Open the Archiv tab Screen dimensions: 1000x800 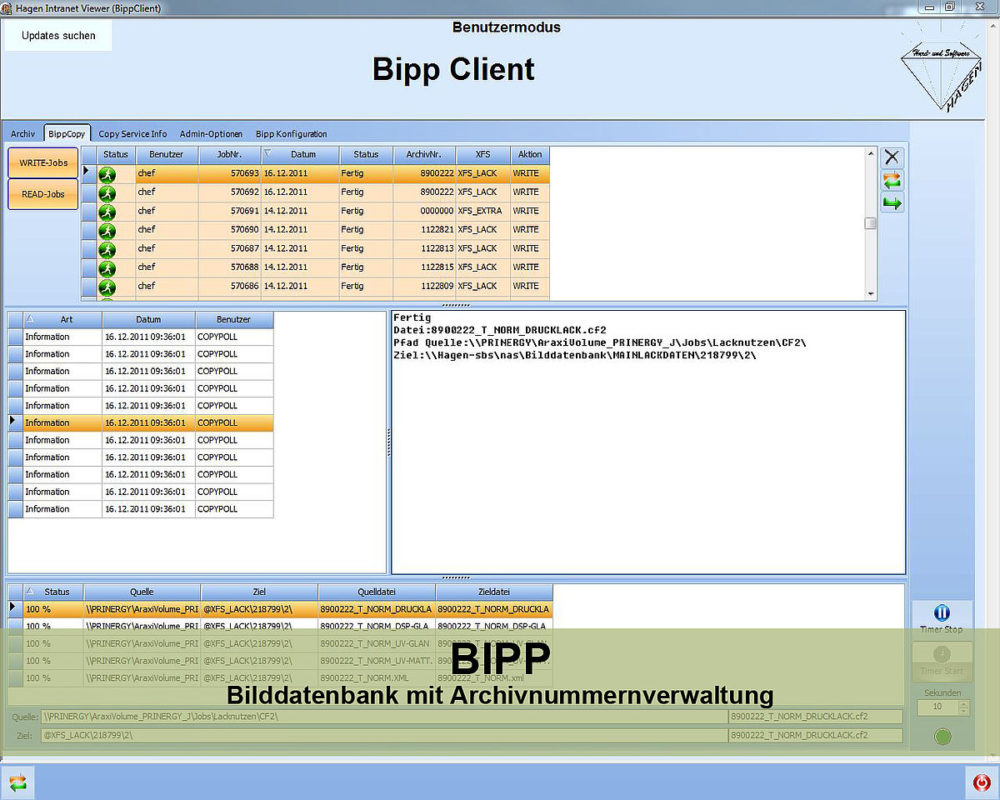point(22,134)
